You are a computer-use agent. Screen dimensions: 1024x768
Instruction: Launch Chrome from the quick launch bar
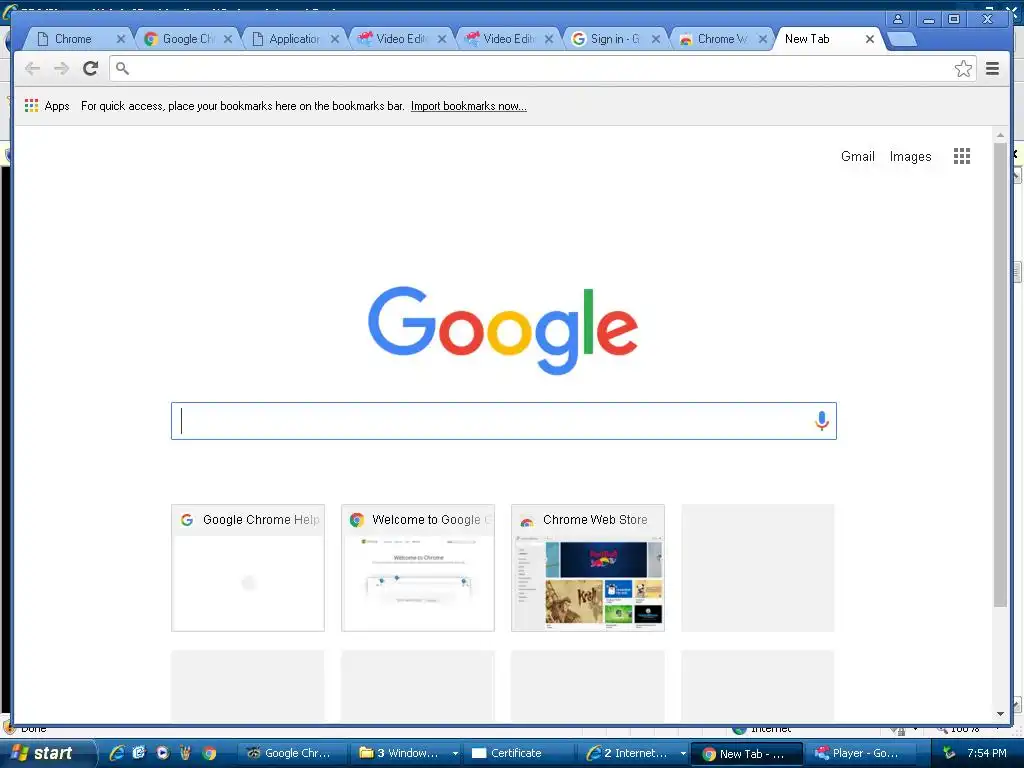[209, 753]
